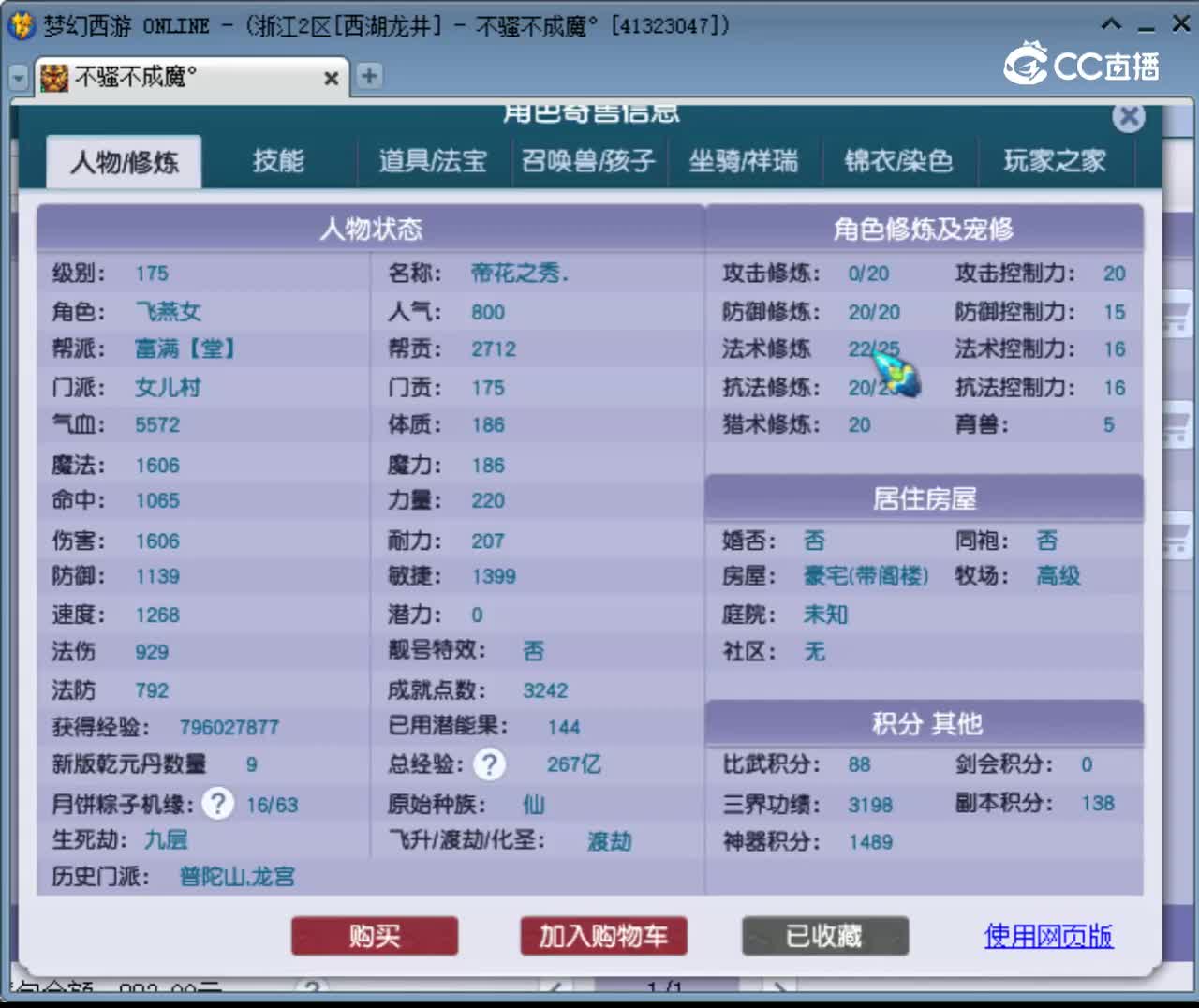
Task: Click 月饼粽子机缘 value 16/63
Action: tap(273, 806)
